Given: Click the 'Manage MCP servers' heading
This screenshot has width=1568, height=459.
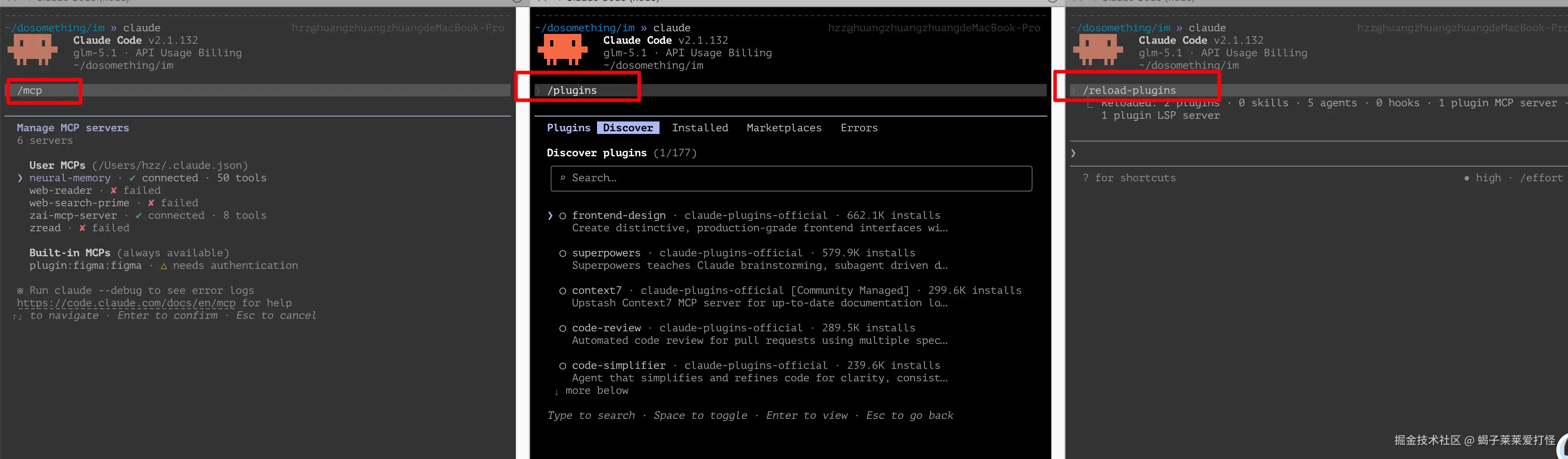Looking at the screenshot, I should click(73, 128).
